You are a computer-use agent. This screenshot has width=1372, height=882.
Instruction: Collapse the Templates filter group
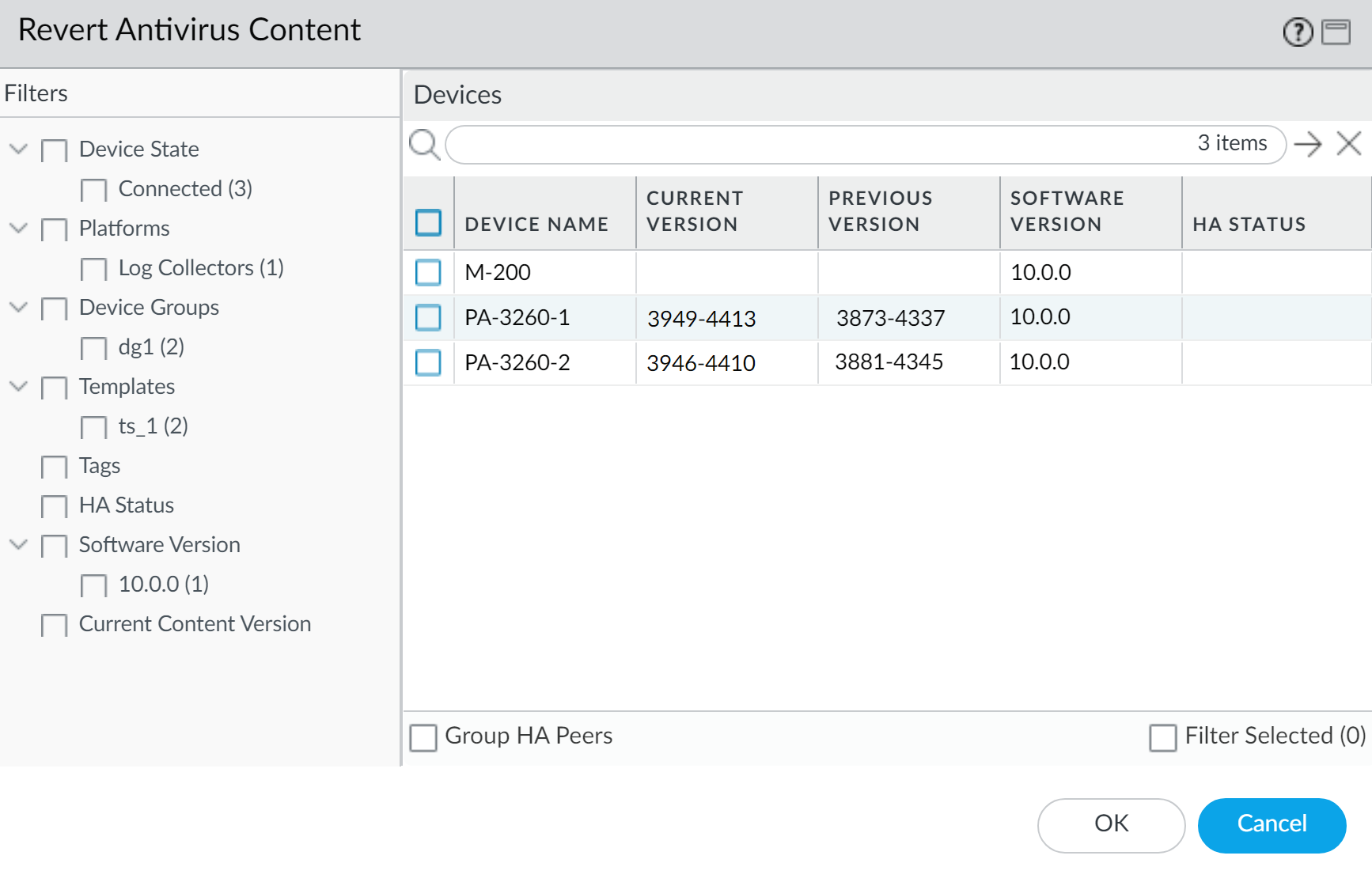point(19,386)
